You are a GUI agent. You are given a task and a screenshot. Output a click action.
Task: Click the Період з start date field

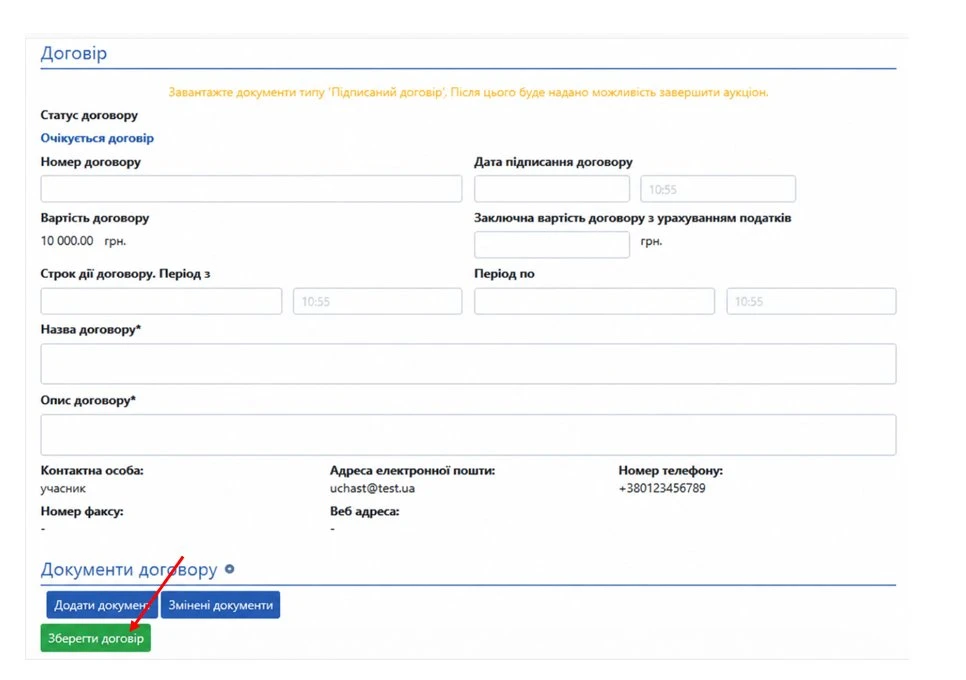pos(161,301)
